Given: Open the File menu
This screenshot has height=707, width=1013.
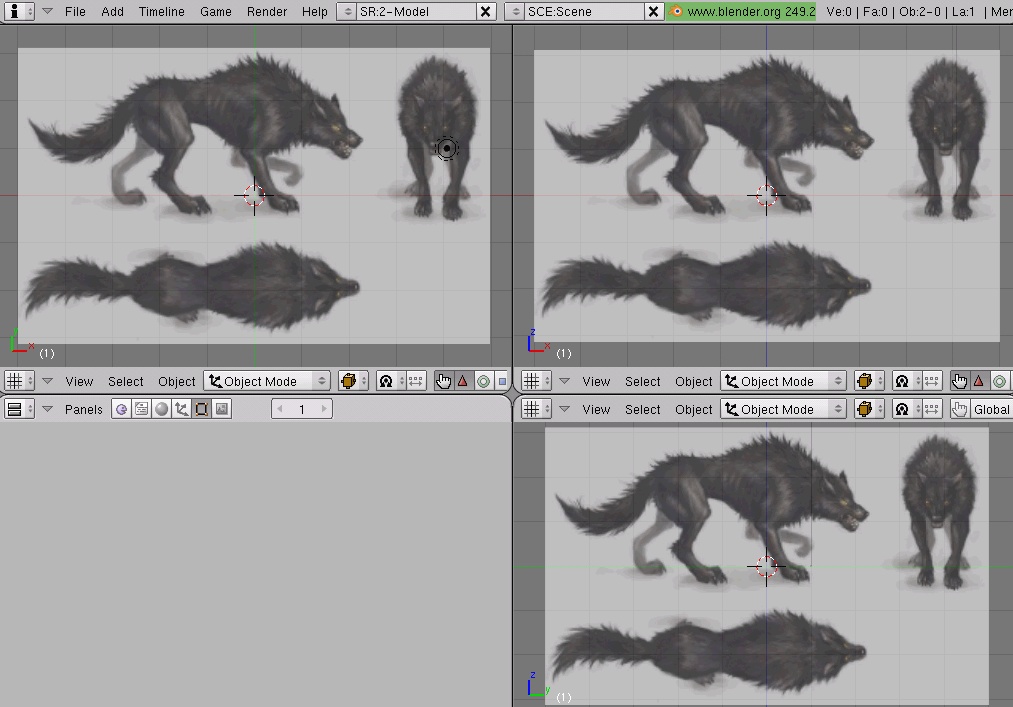Looking at the screenshot, I should [75, 12].
